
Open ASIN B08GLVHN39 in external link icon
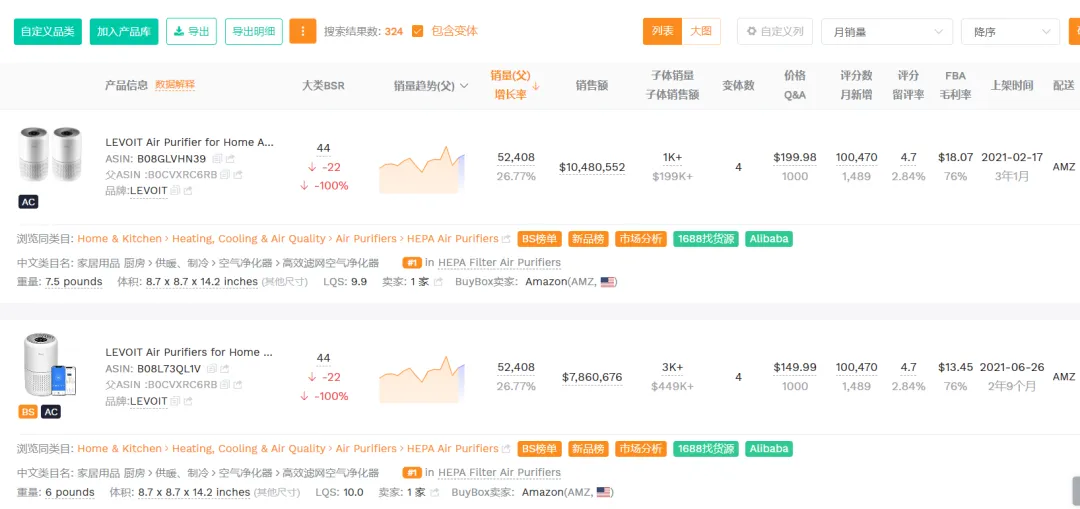pos(230,158)
